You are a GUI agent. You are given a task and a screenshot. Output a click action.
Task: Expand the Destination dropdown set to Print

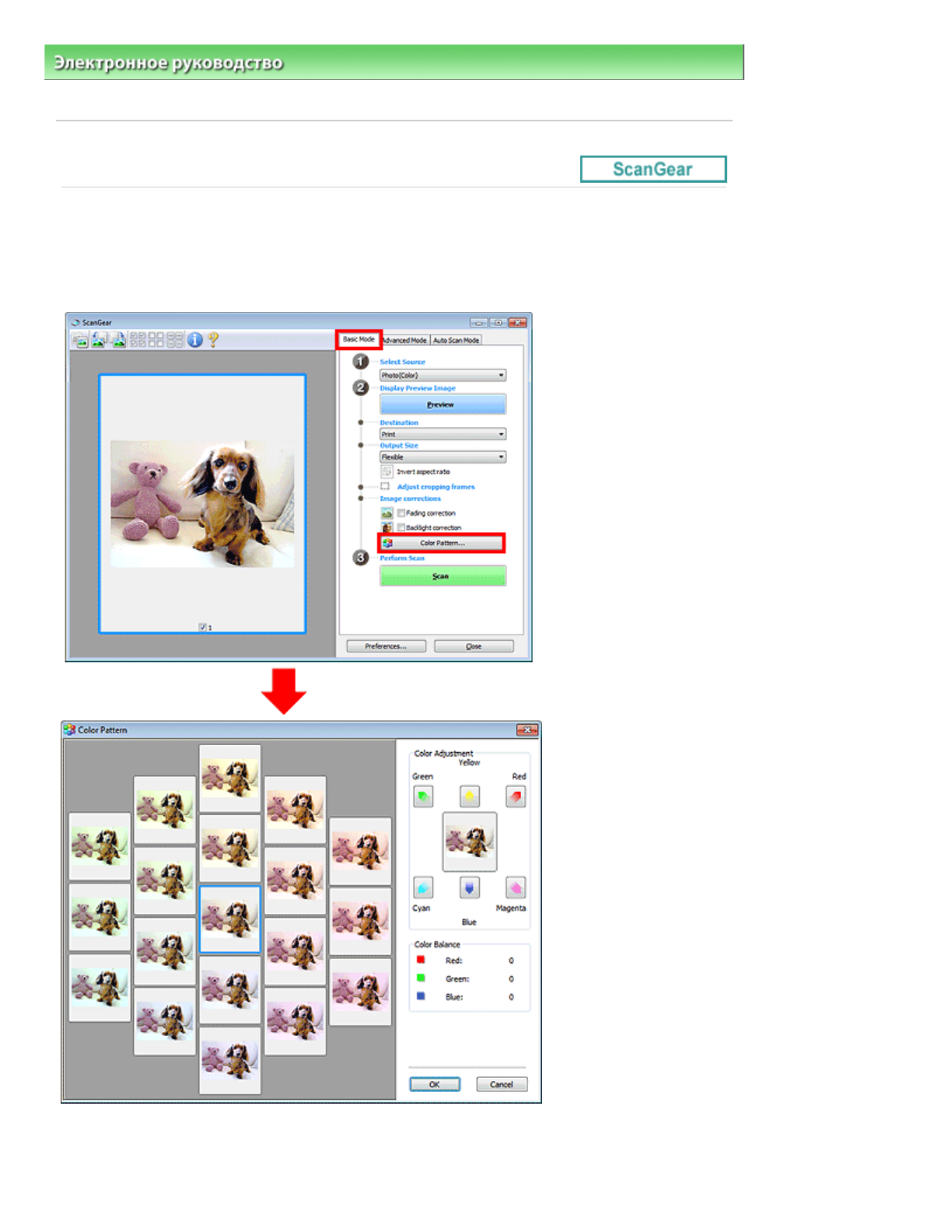[x=443, y=434]
